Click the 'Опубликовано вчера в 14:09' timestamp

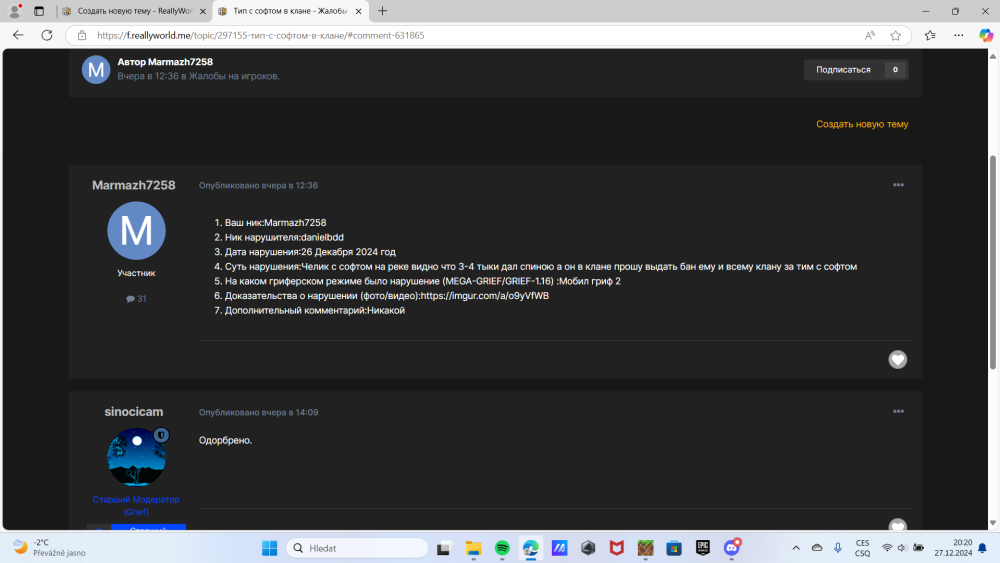click(258, 413)
